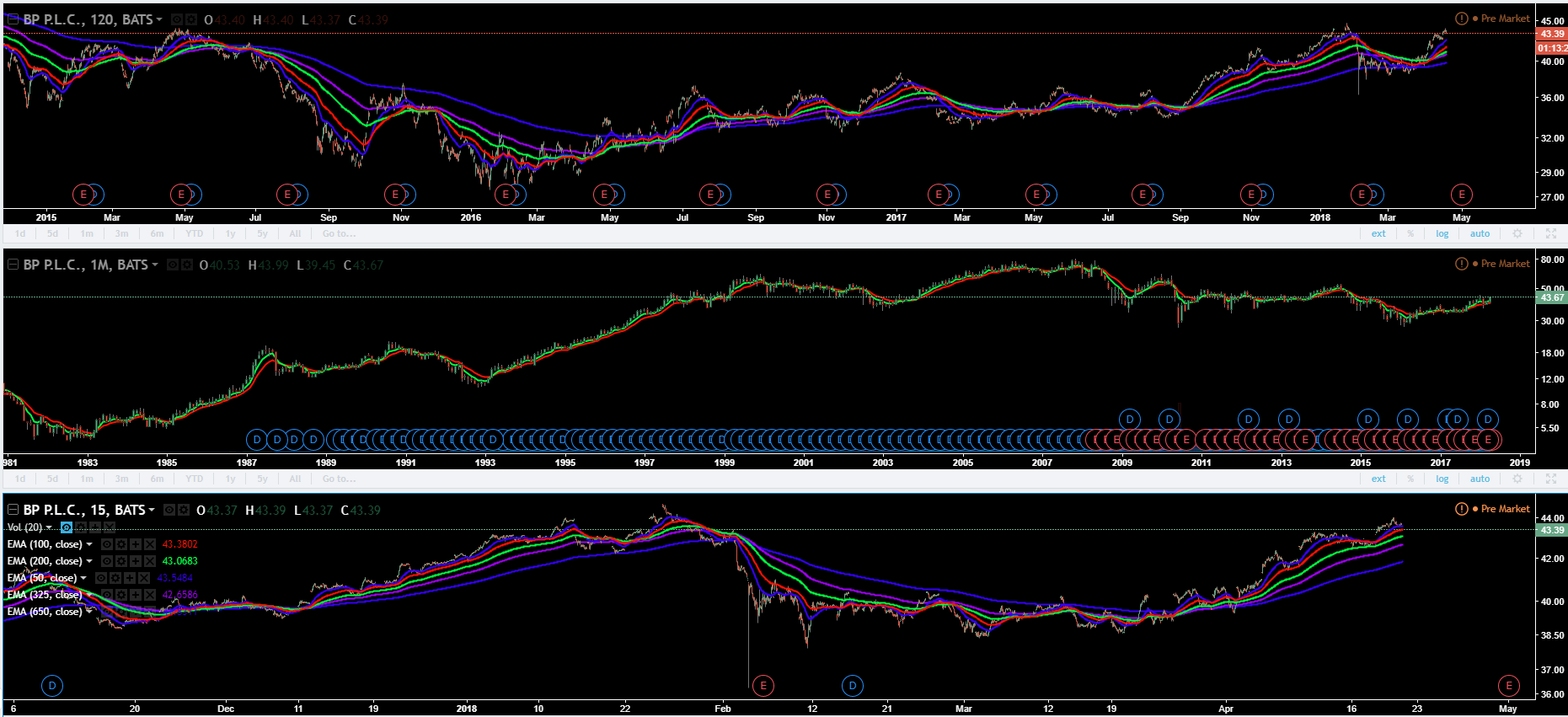Expand the EMA (200, close) dropdown arrow
1568x717 pixels.
[x=89, y=561]
